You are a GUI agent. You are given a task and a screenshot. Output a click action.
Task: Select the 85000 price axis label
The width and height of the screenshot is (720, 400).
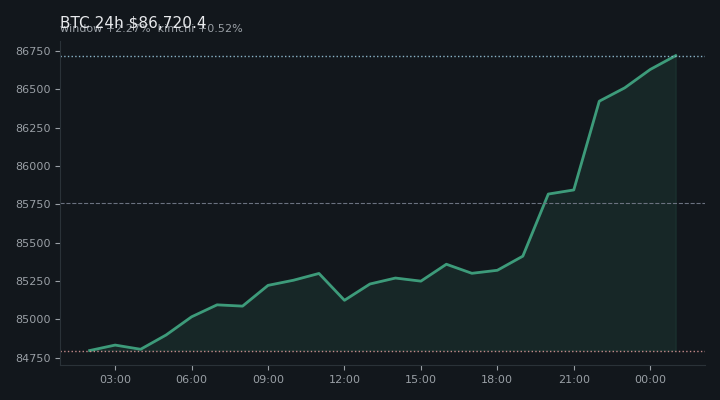click(33, 319)
